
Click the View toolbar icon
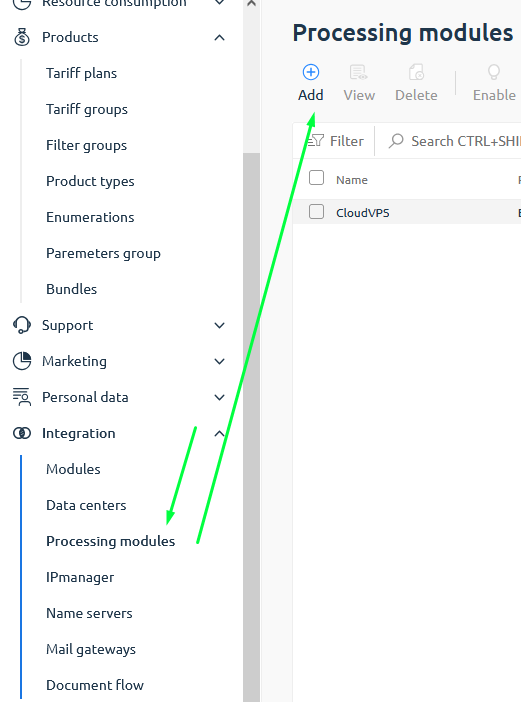pyautogui.click(x=359, y=72)
